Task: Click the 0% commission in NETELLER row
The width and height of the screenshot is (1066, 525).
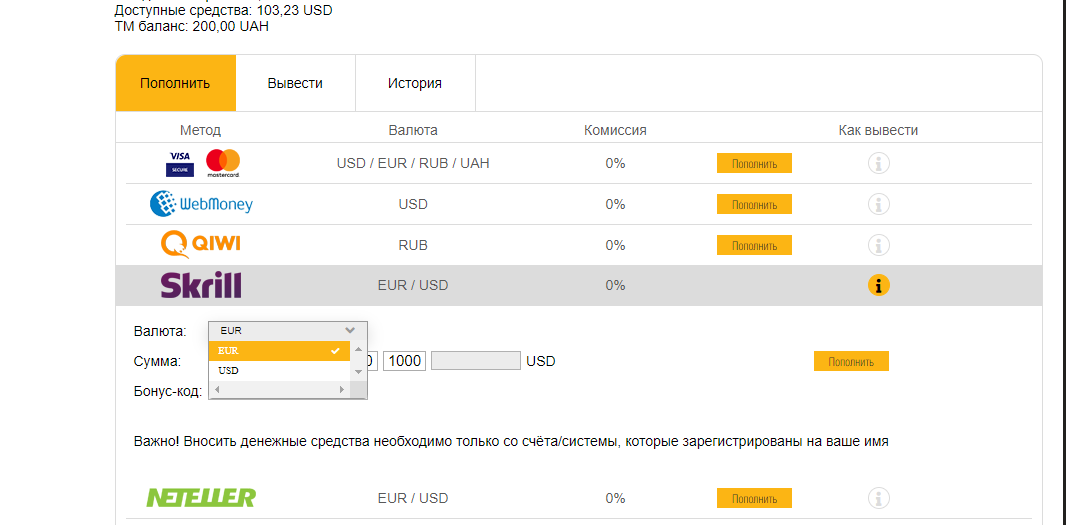Action: pos(615,498)
